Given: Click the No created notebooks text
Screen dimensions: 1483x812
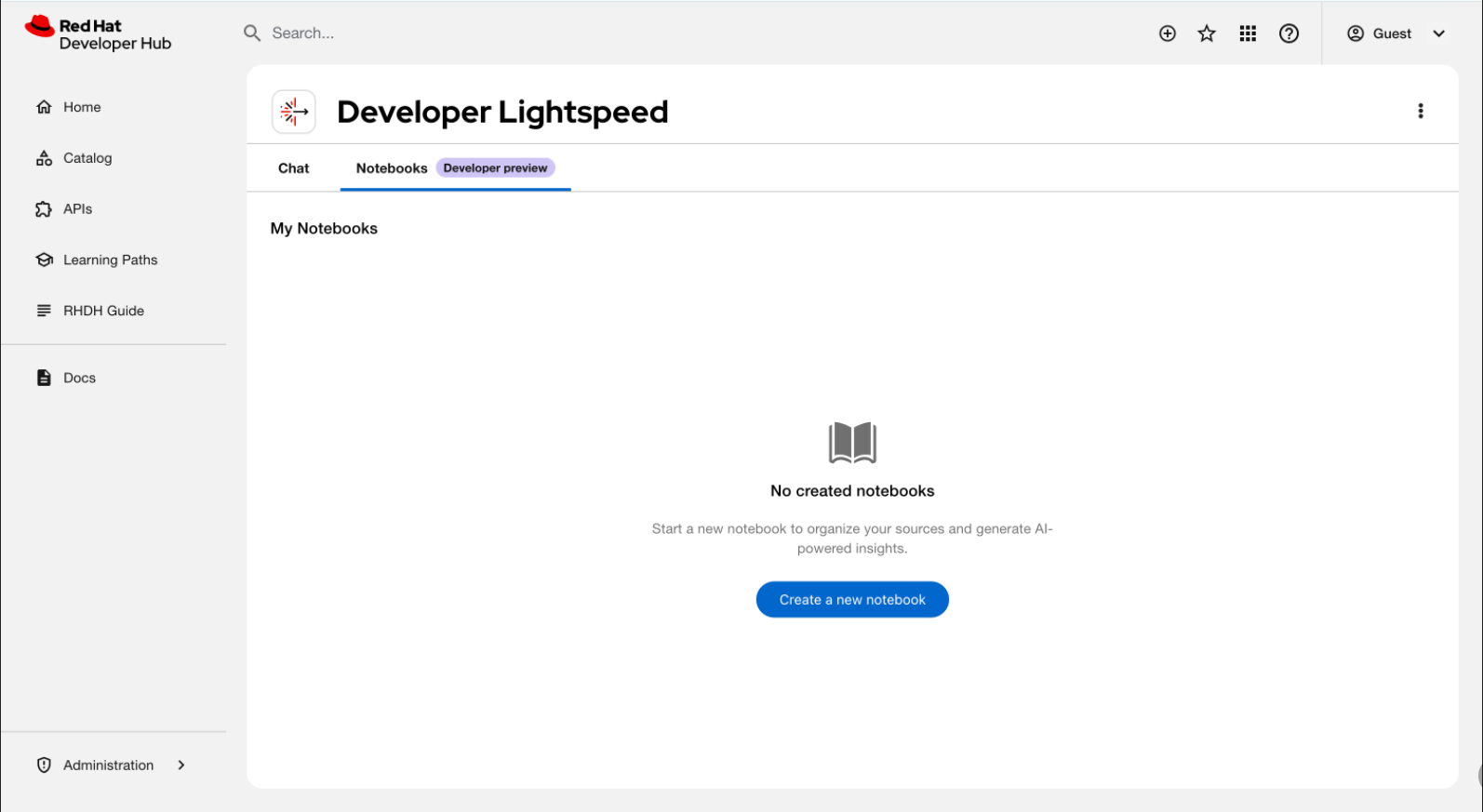Looking at the screenshot, I should 852,491.
